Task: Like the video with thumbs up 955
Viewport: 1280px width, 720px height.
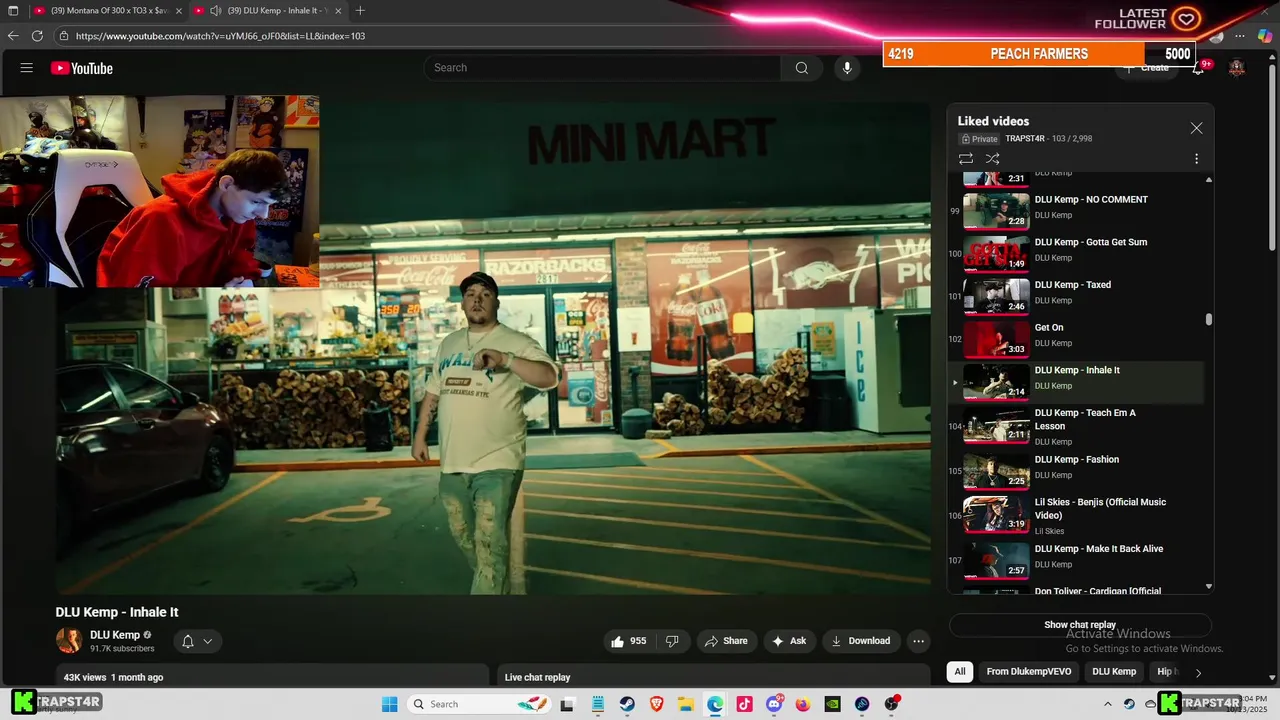Action: pos(629,641)
